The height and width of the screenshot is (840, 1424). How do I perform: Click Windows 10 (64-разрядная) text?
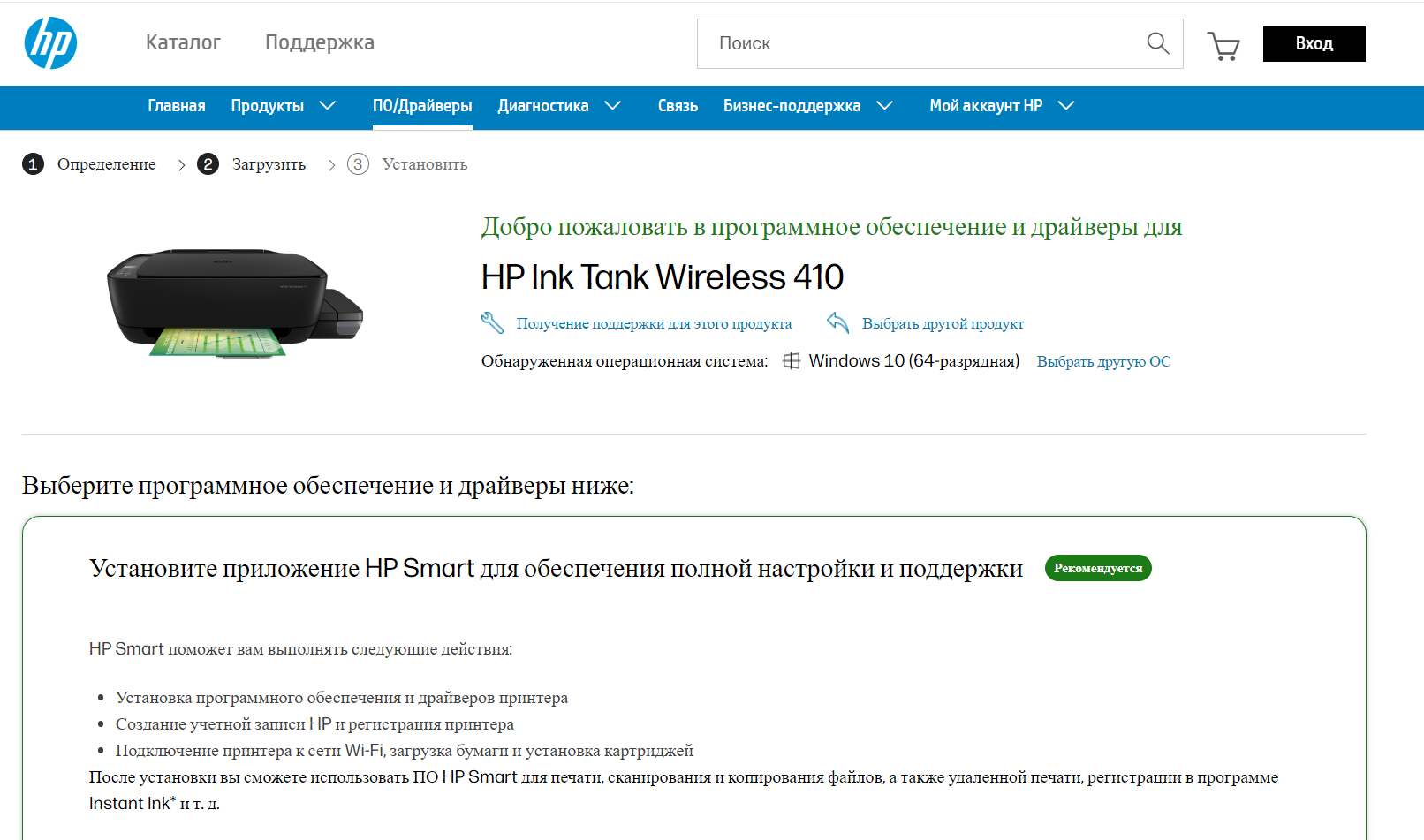click(x=914, y=361)
